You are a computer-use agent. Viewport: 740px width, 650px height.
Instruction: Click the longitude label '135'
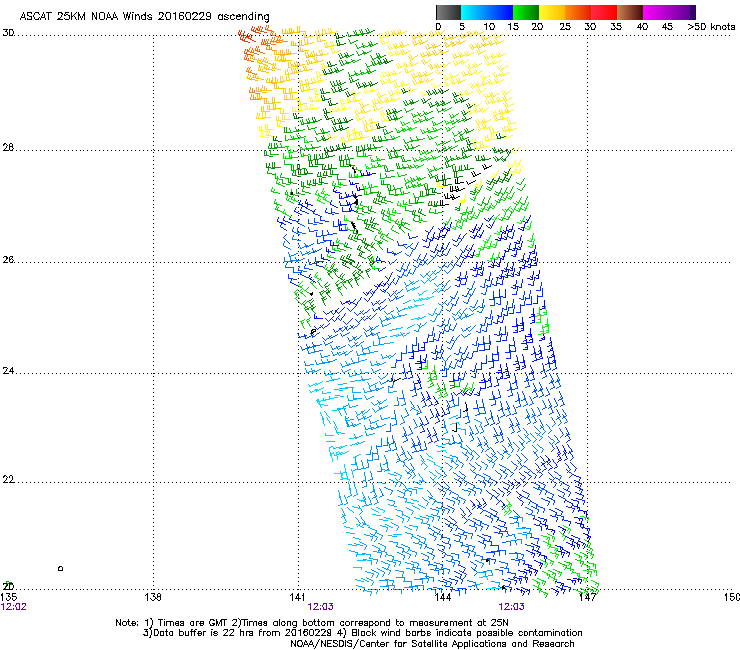[9, 597]
